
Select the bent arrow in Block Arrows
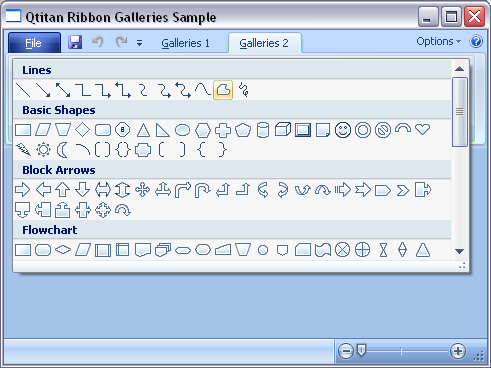point(183,190)
